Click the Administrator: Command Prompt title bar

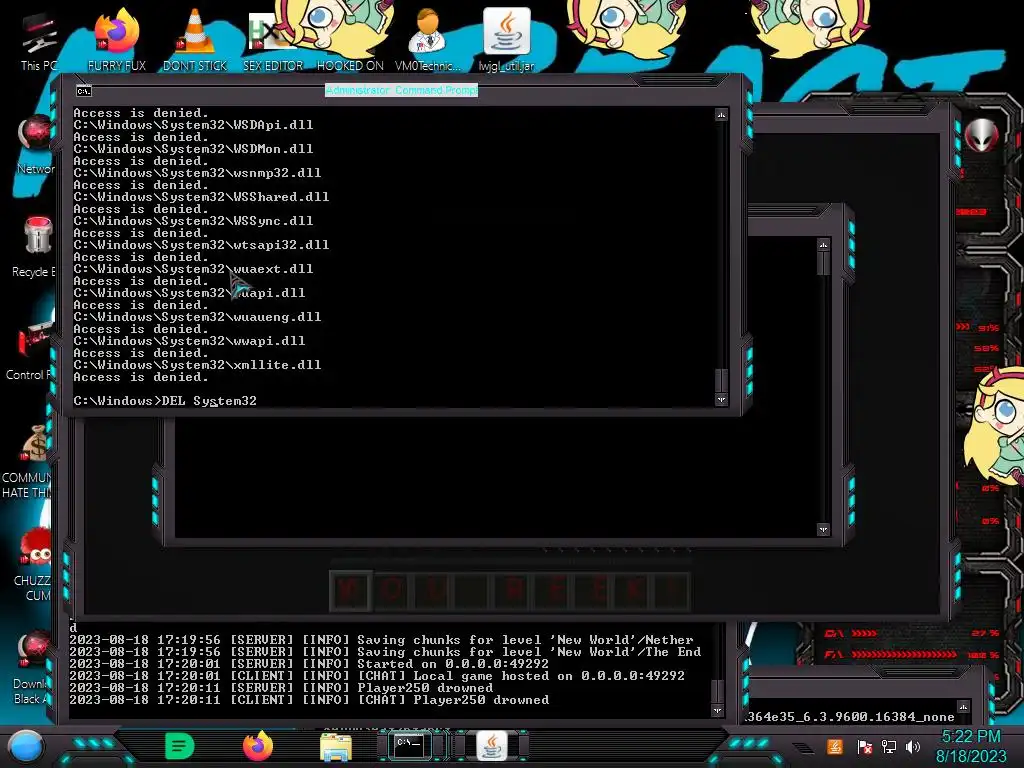pyautogui.click(x=402, y=90)
